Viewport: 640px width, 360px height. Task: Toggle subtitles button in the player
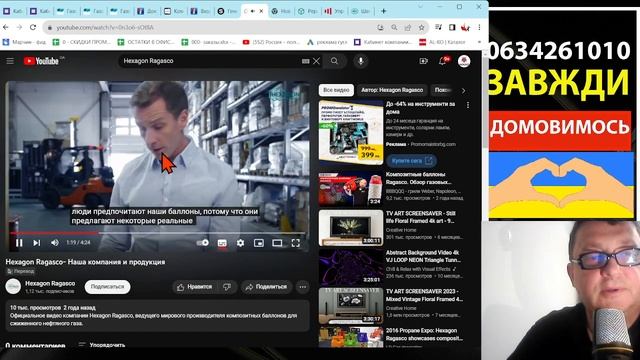(222, 243)
